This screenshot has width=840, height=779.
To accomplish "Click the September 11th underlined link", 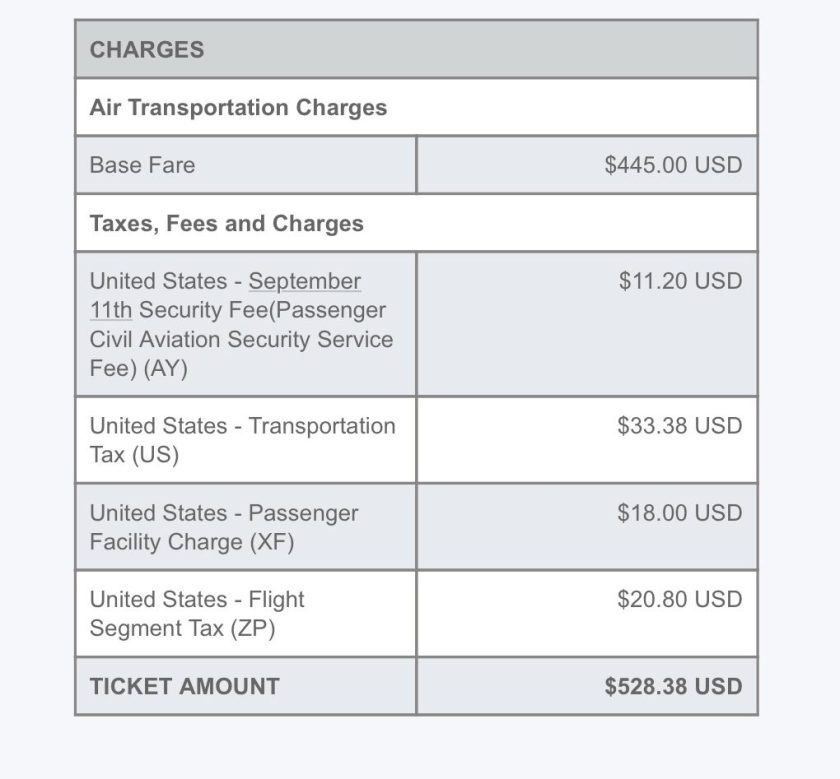I will point(304,282).
